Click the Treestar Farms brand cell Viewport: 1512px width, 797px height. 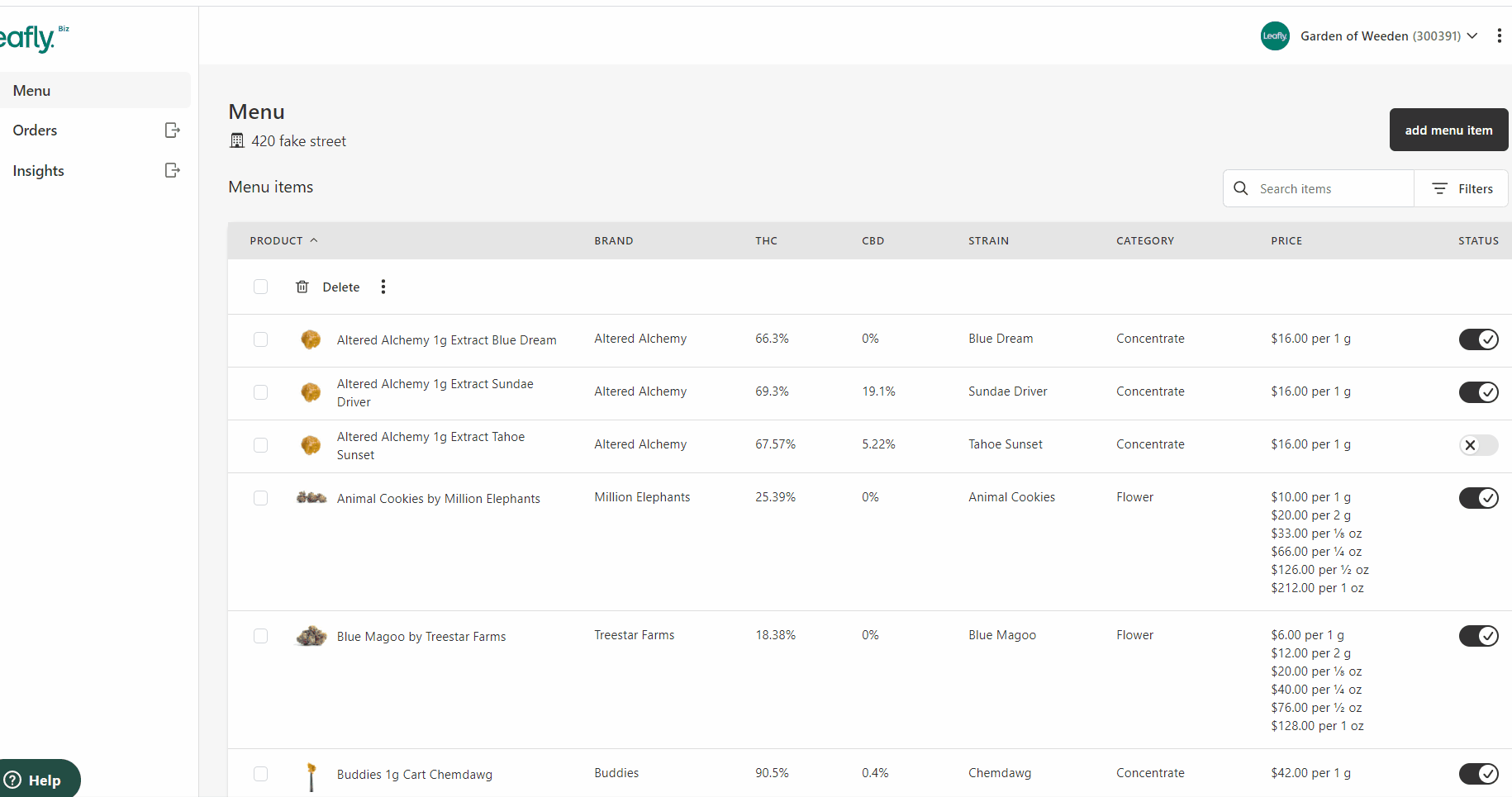(634, 634)
